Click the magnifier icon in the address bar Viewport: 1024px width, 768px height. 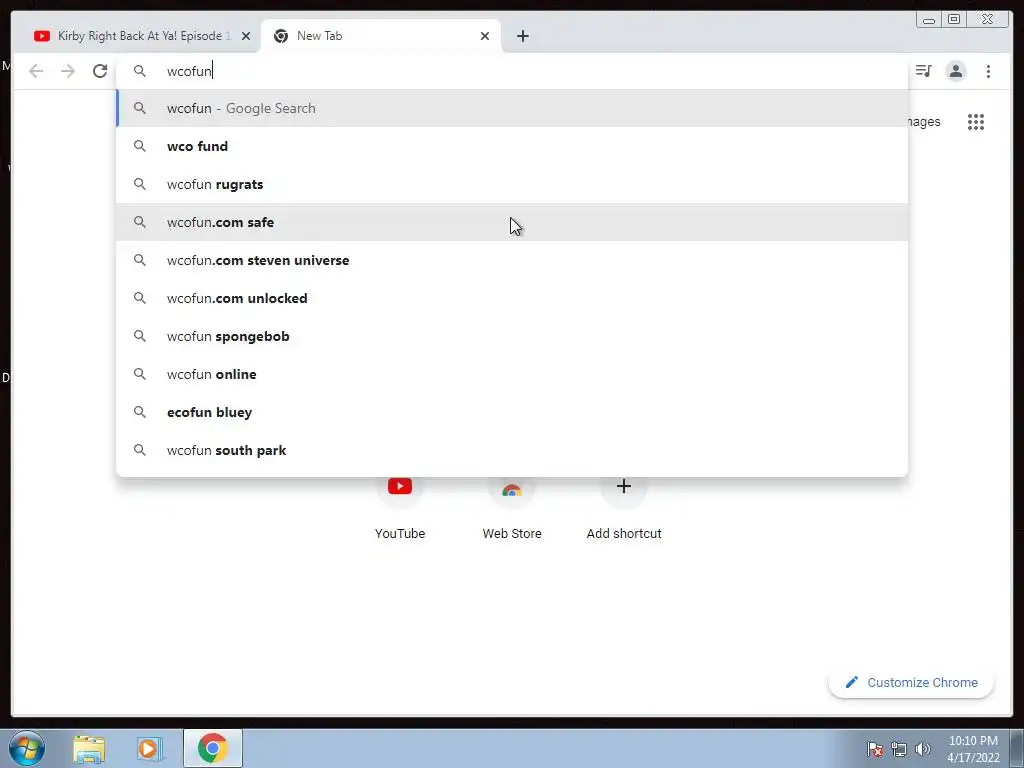tap(140, 71)
